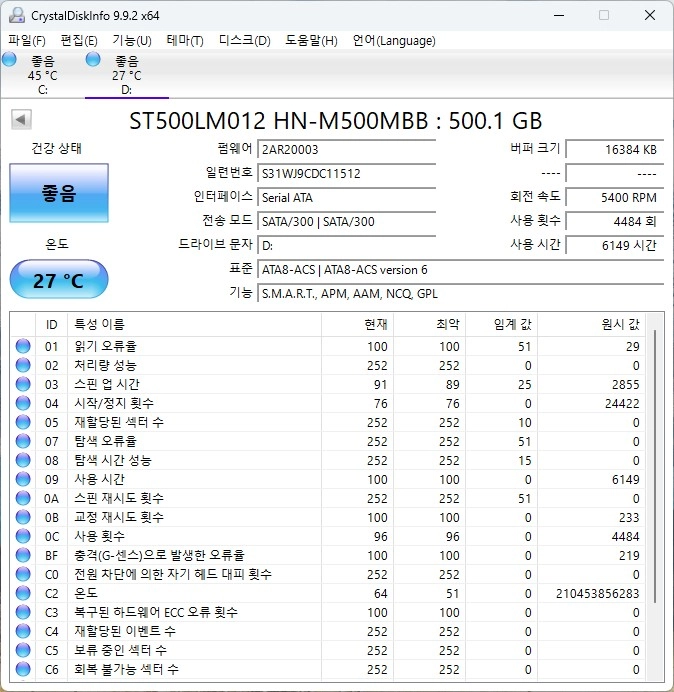
Task: Click status orb for attribute C0 헤드 대피 횟수
Action: pos(23,574)
